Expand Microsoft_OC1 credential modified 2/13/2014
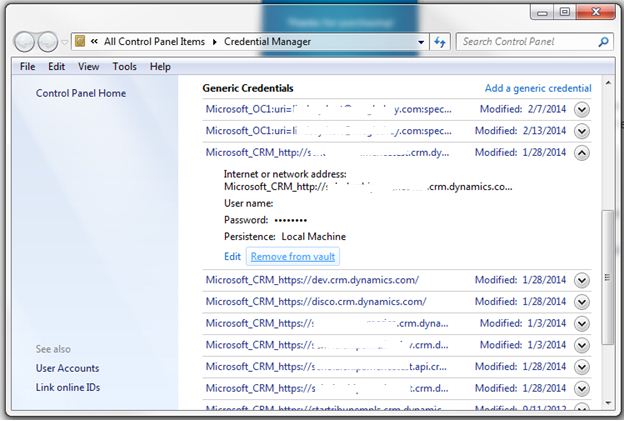624x421 pixels. (x=582, y=131)
